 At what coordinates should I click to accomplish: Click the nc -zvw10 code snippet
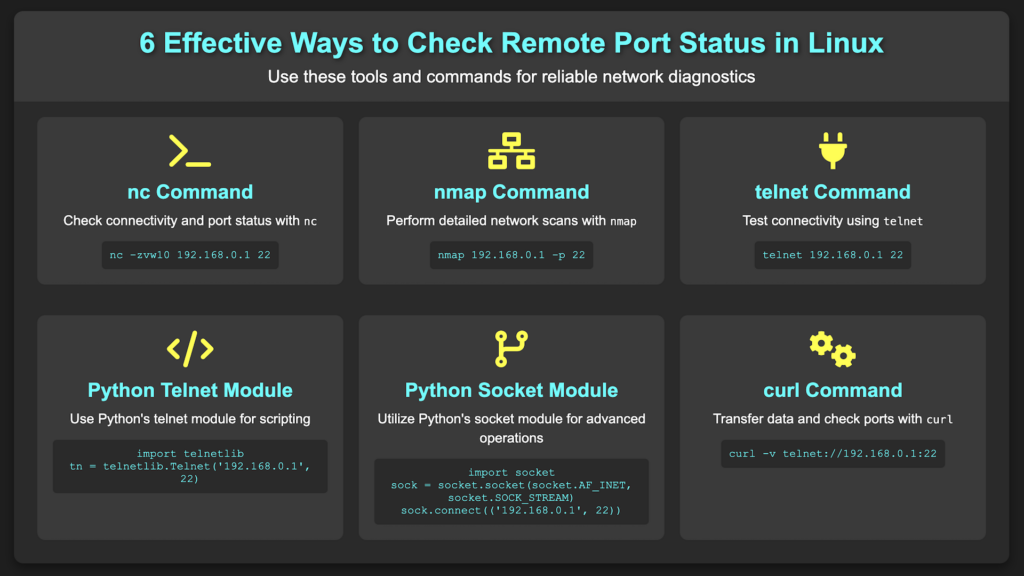[190, 255]
